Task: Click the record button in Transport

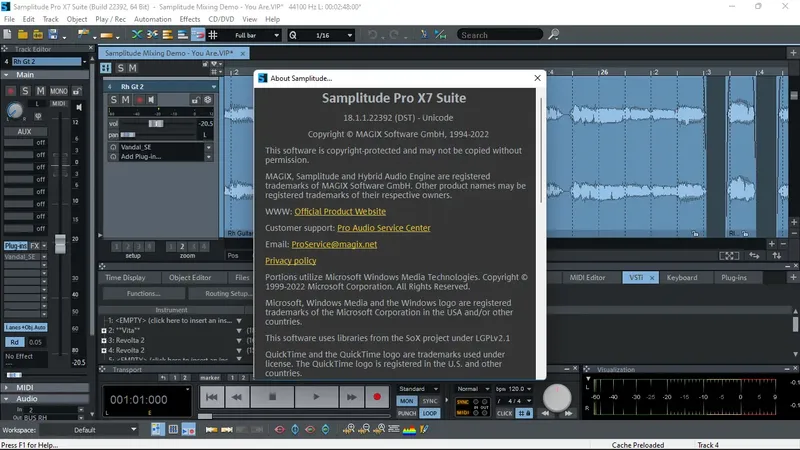Action: pyautogui.click(x=377, y=396)
